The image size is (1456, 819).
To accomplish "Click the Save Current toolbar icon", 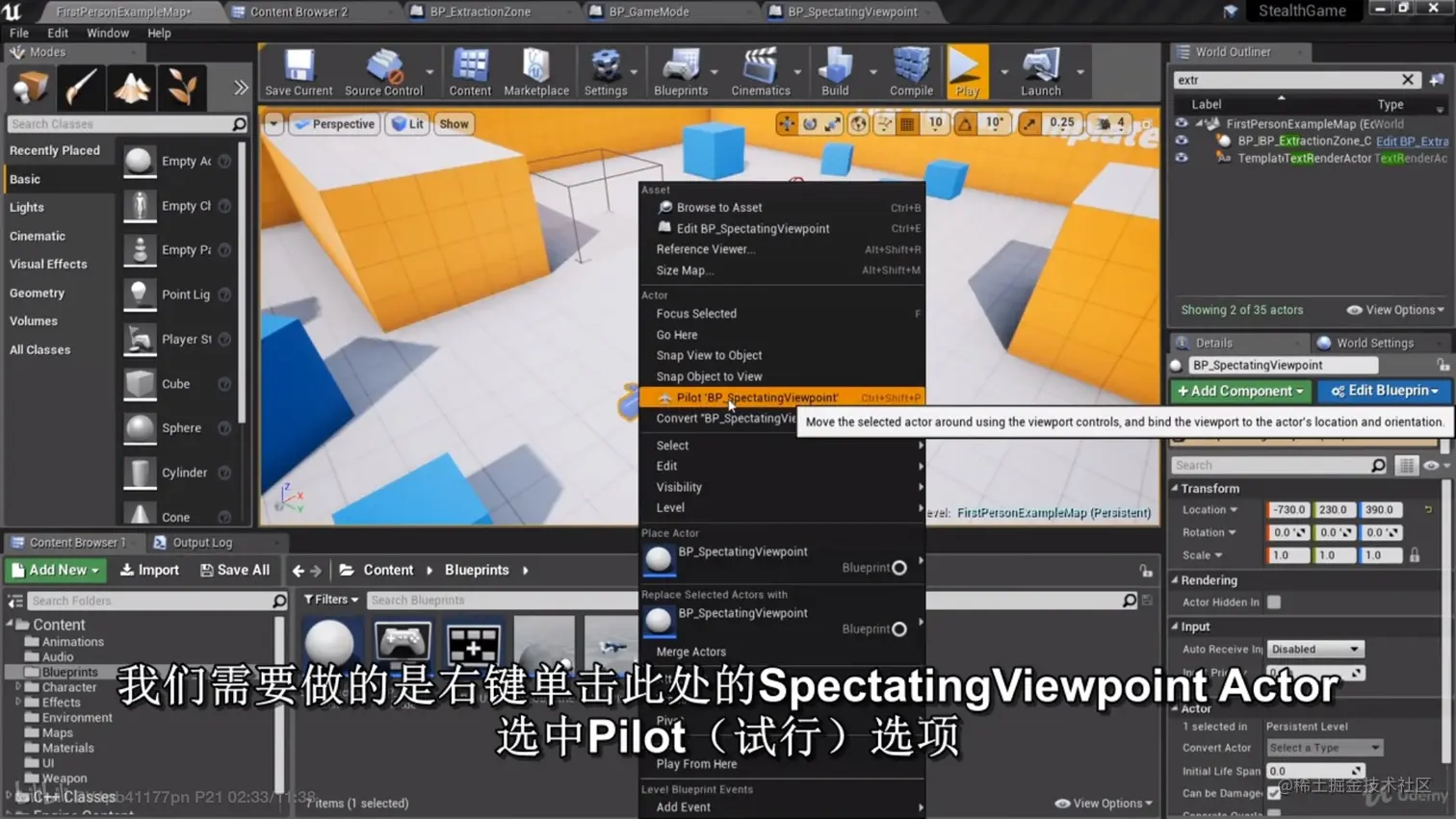I will [299, 72].
